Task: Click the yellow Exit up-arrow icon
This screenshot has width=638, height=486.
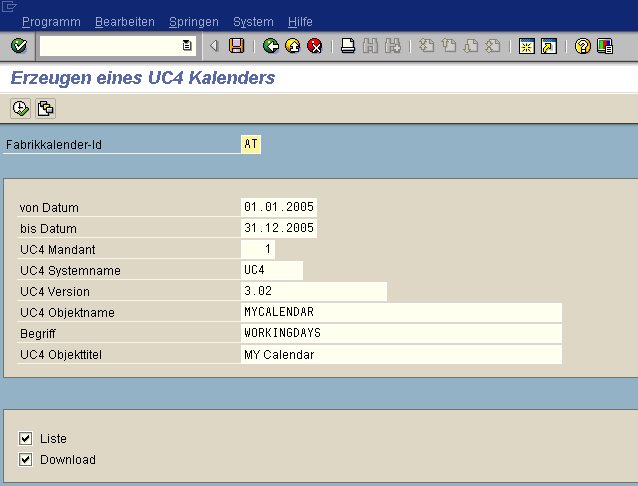Action: tap(293, 46)
